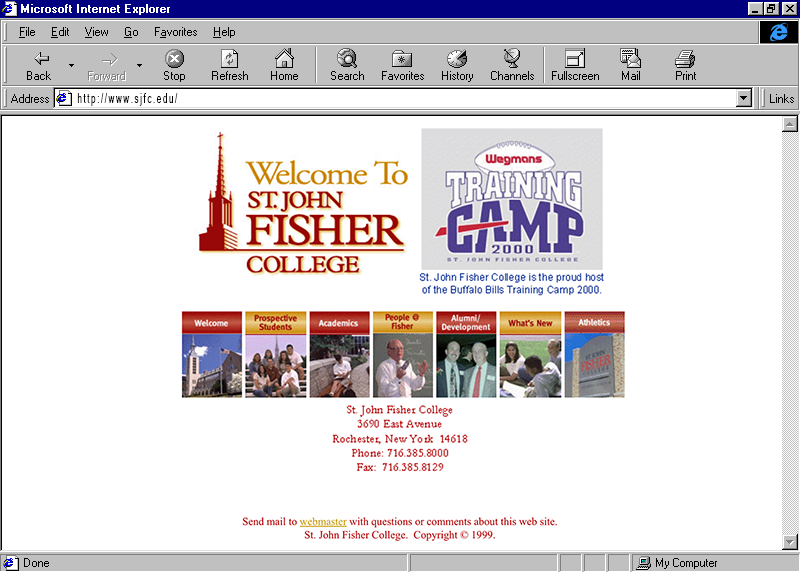
Task: Open the Alumni/Development tile
Action: coord(466,354)
